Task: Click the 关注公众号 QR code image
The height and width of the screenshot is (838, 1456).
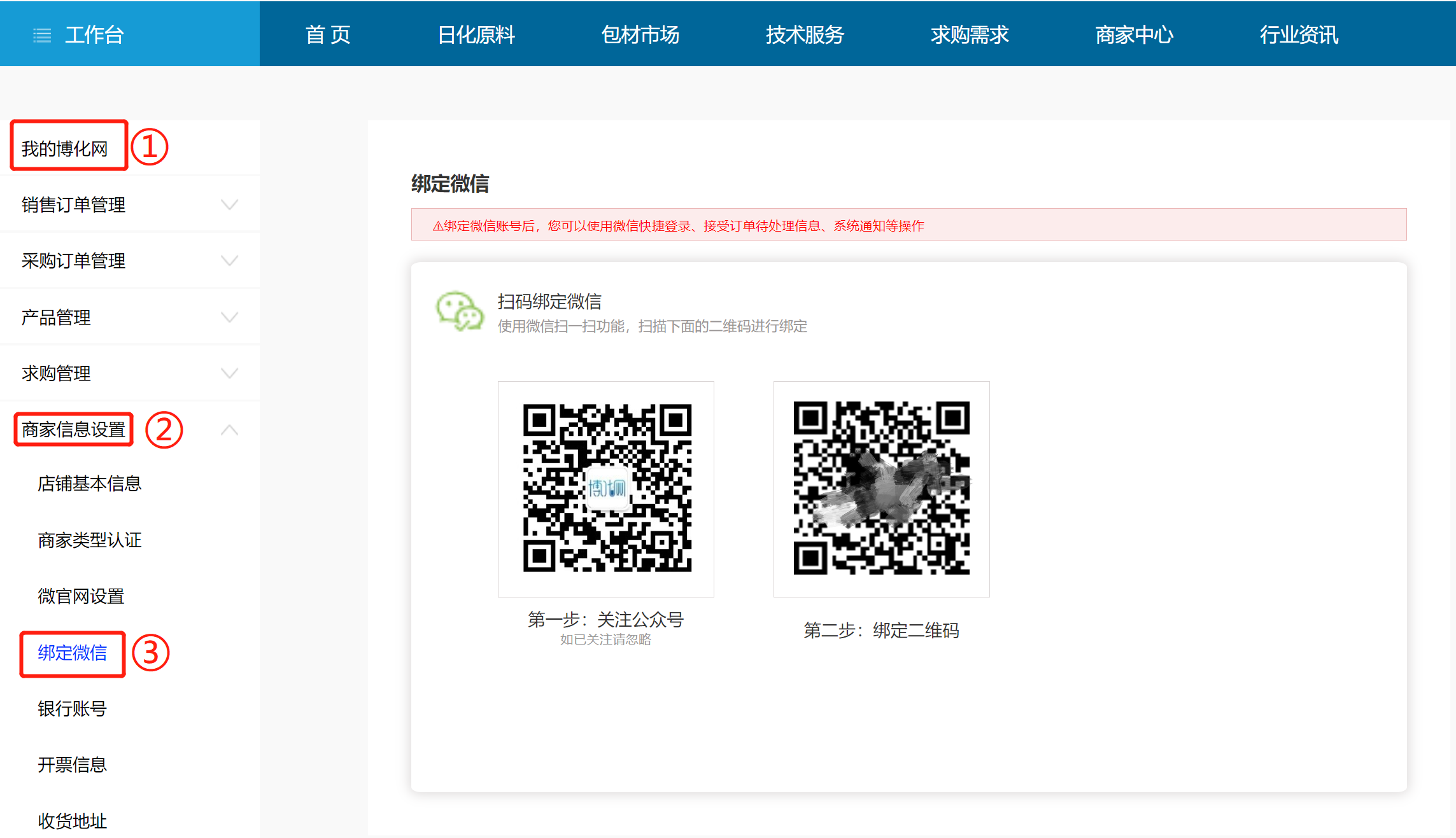Action: 607,488
